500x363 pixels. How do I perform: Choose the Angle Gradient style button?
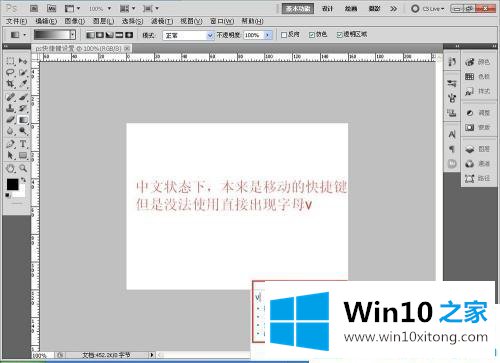coord(110,35)
